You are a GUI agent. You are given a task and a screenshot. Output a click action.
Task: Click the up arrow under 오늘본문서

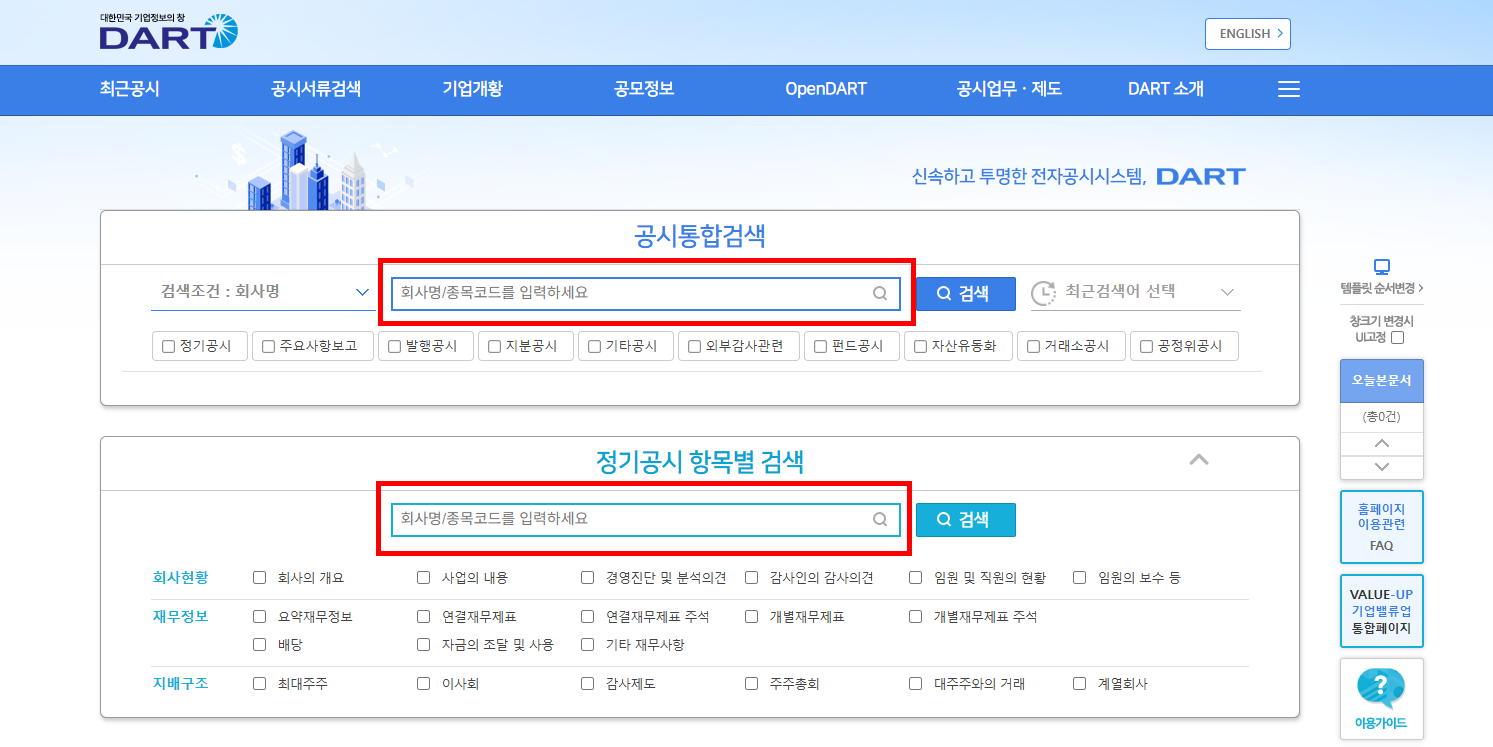tap(1381, 443)
